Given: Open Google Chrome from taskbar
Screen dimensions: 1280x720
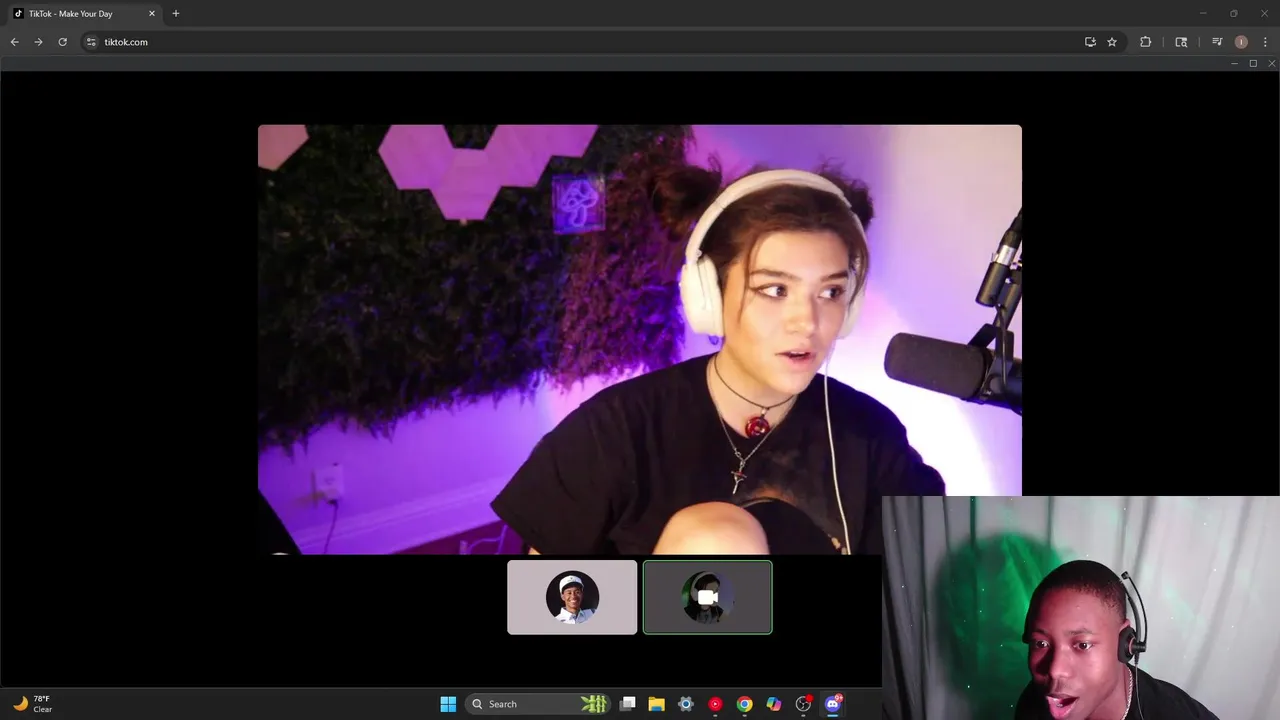Looking at the screenshot, I should 745,704.
